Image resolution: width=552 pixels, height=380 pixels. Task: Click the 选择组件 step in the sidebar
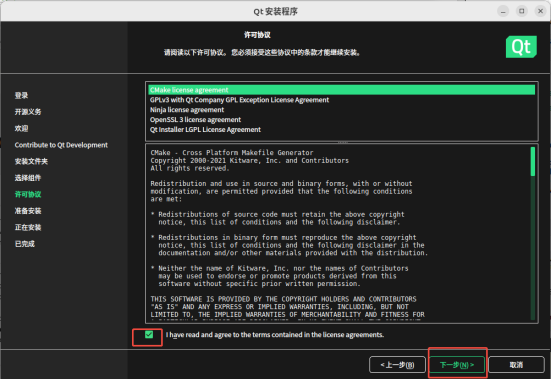[x=28, y=178]
